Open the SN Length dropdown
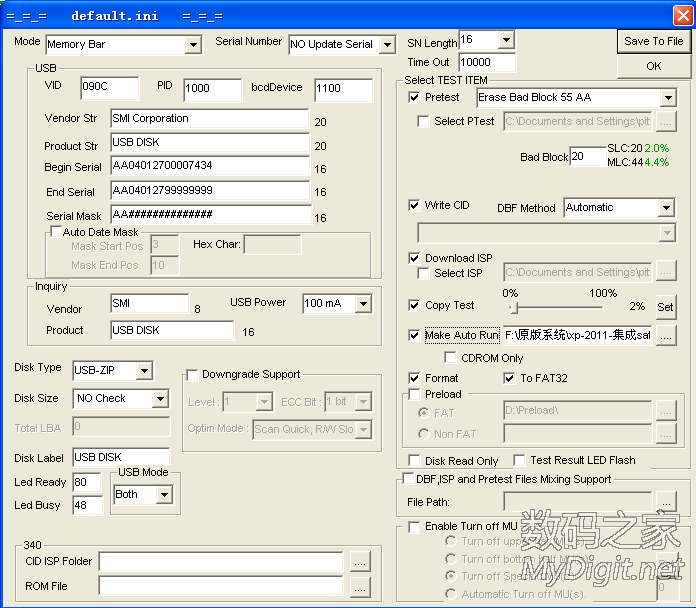The width and height of the screenshot is (696, 608). coord(486,40)
